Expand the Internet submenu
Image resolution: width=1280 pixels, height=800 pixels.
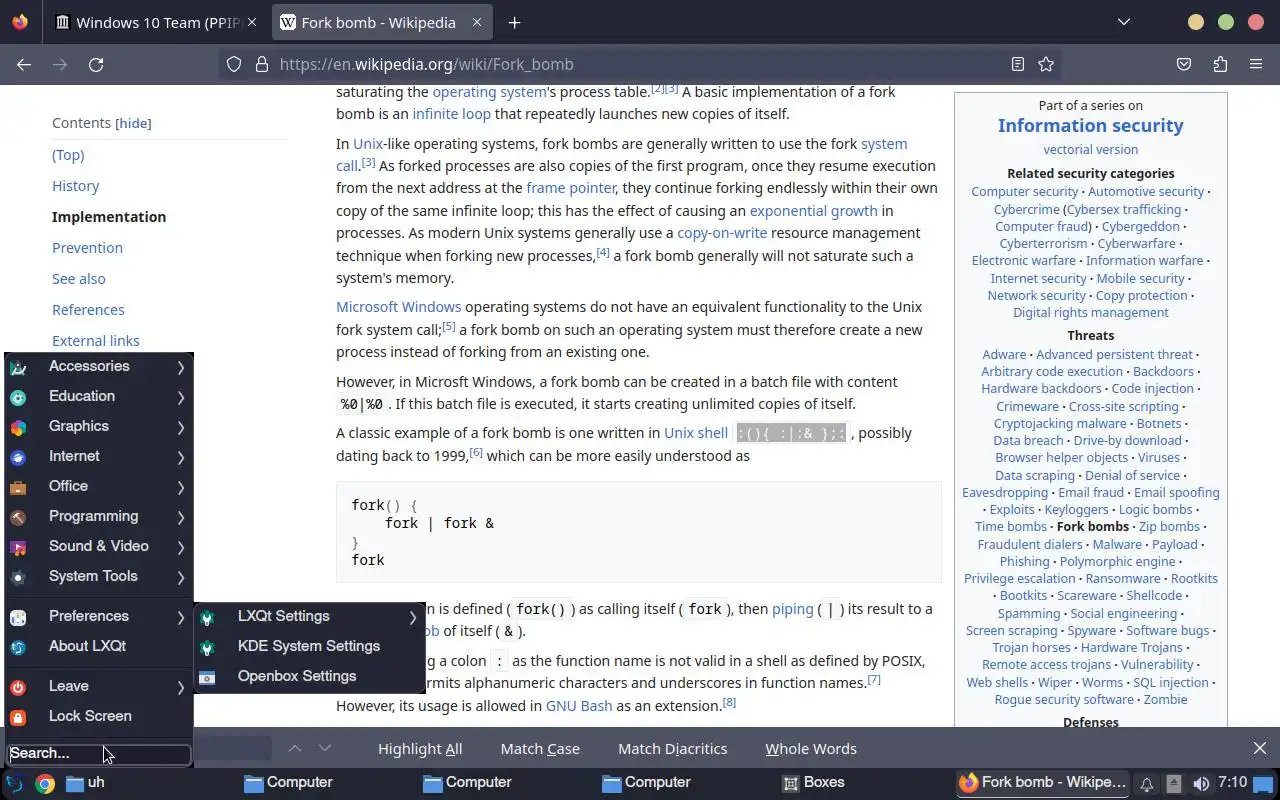click(x=98, y=457)
